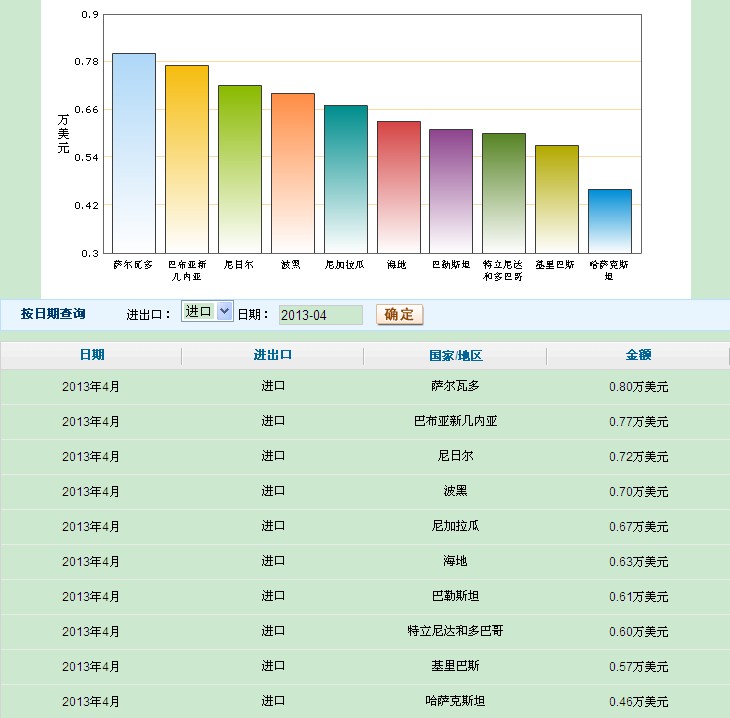Select the 基里巴斯 olive bar in chart
The height and width of the screenshot is (718, 730).
point(557,199)
